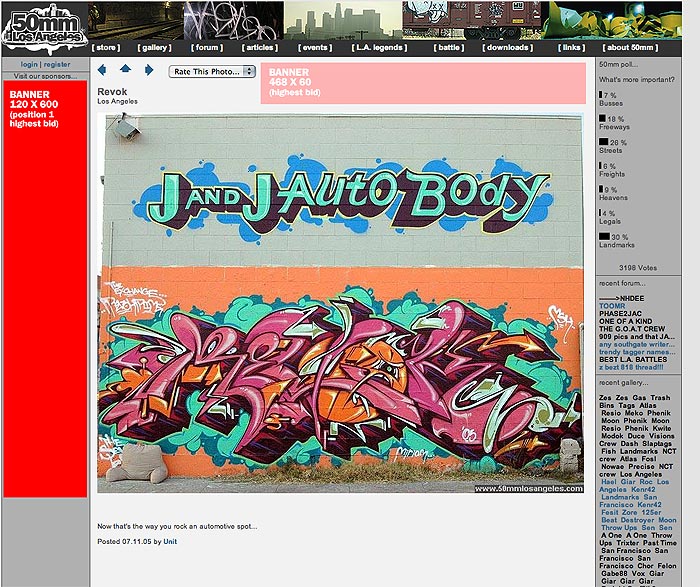Open the Roc gallery link
Viewport: 700px width, 587px height.
646,482
